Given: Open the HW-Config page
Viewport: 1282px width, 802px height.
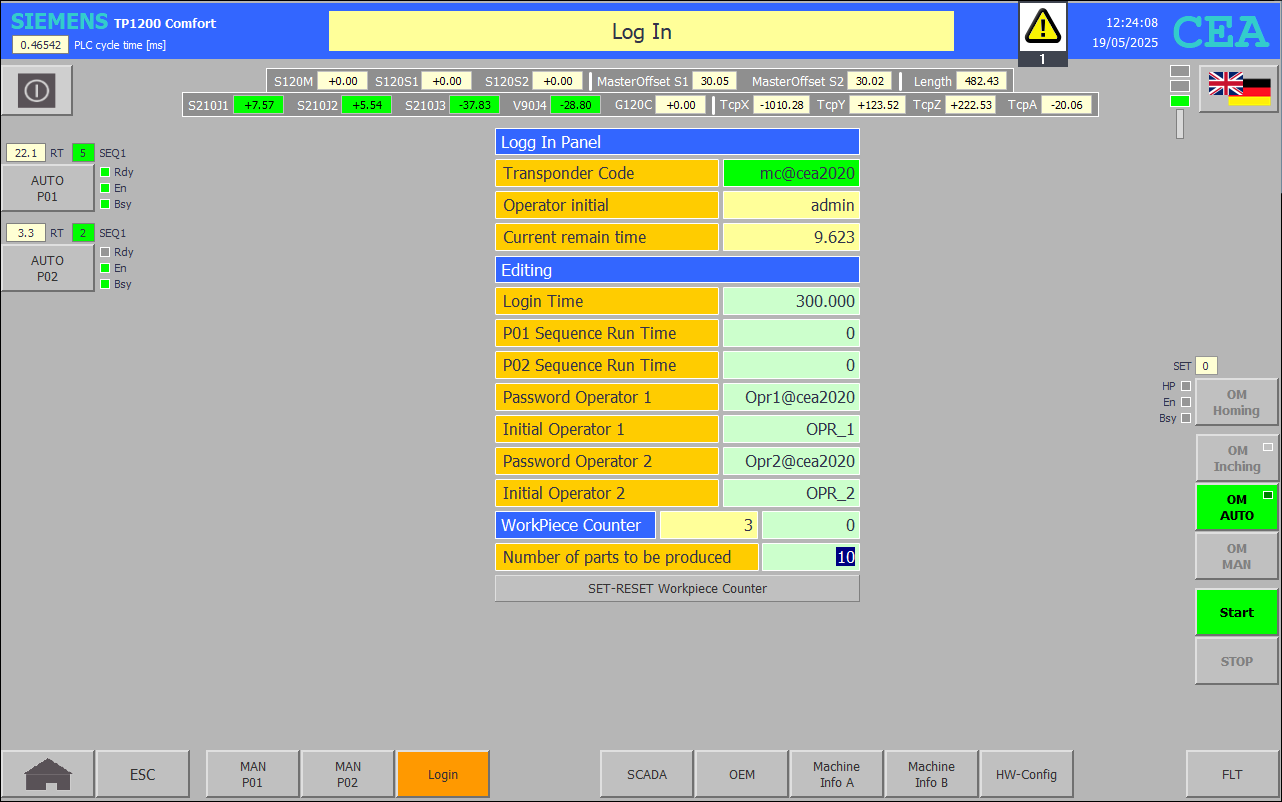Looking at the screenshot, I should [x=1026, y=774].
